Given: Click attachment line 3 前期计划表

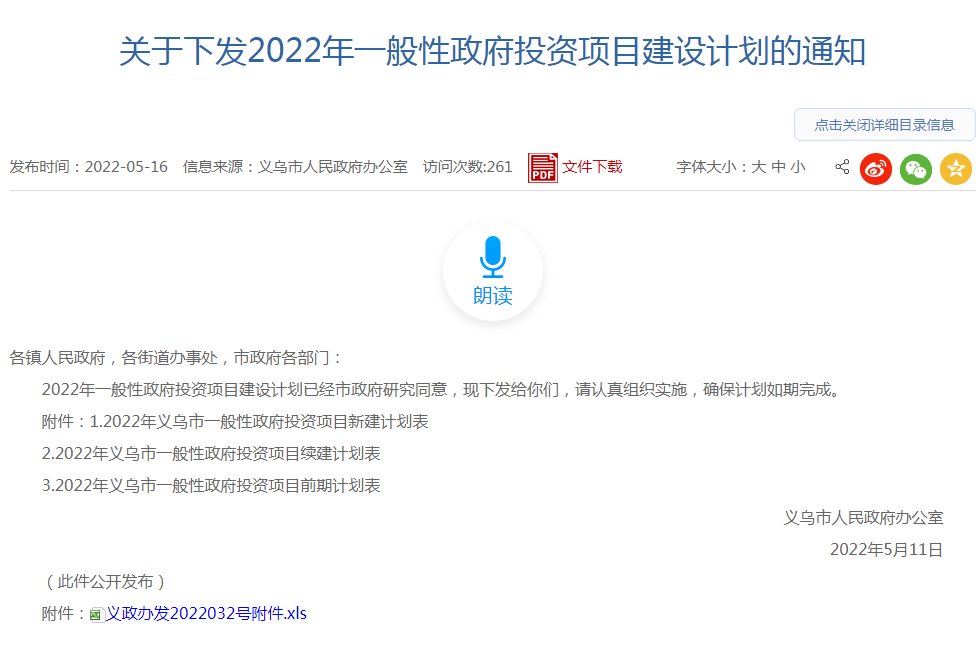Looking at the screenshot, I should 211,485.
